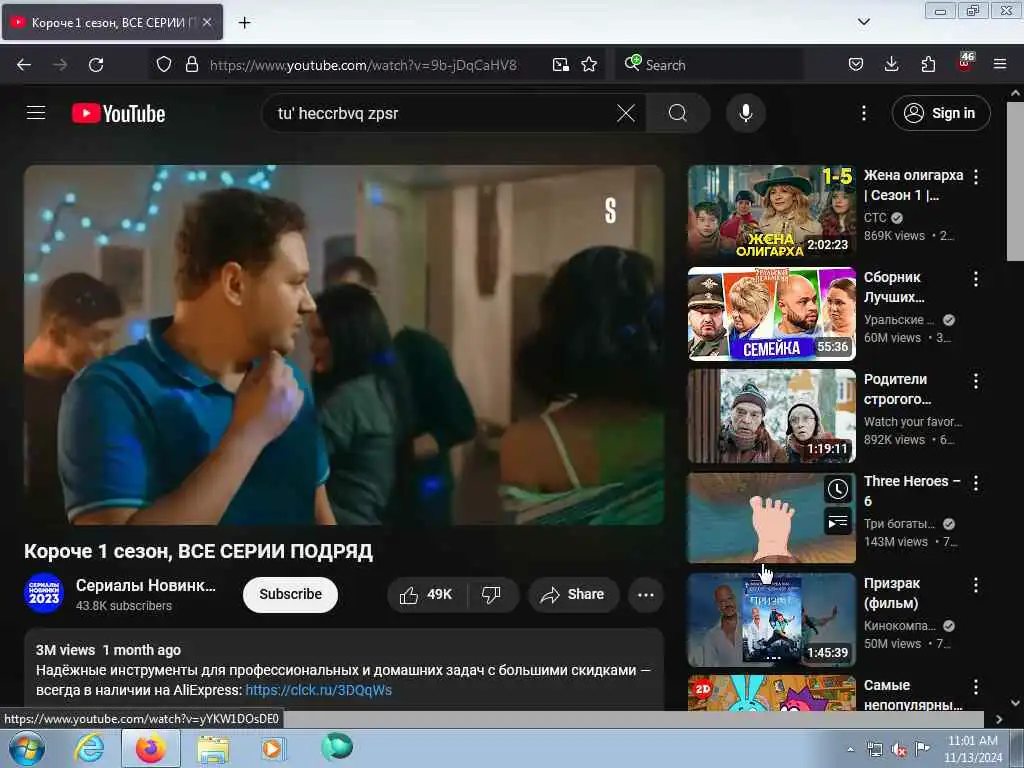Screen dimensions: 1024x768
Task: Like the video with 49K likes
Action: pos(426,594)
